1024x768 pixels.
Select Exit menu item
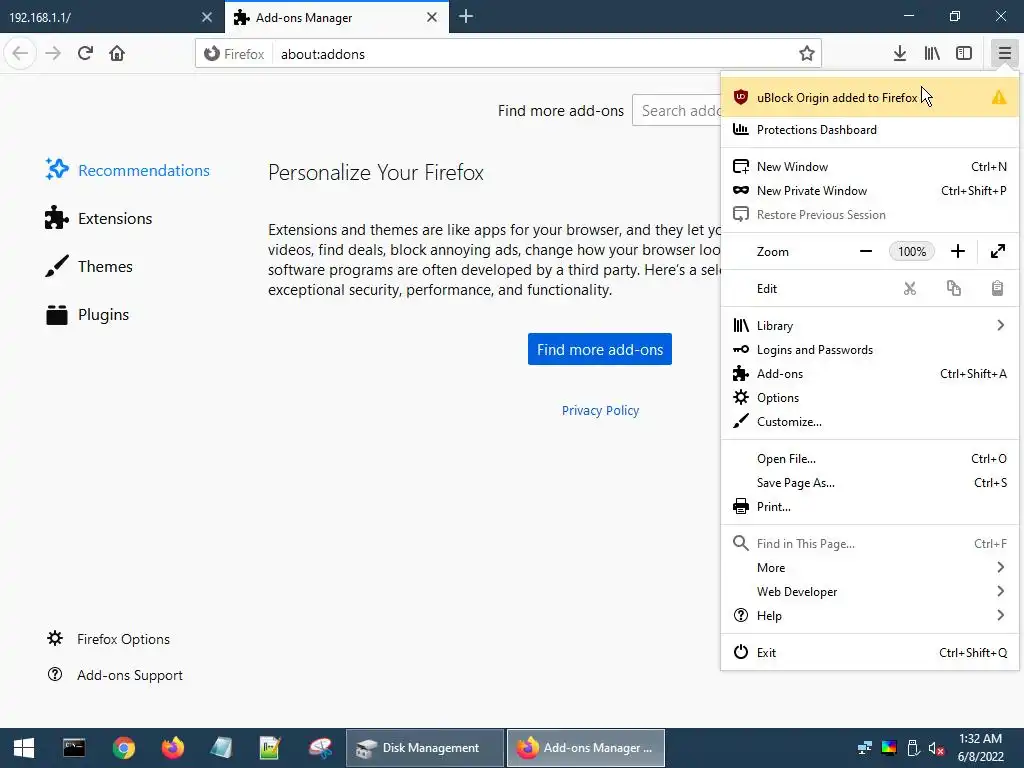tap(870, 652)
